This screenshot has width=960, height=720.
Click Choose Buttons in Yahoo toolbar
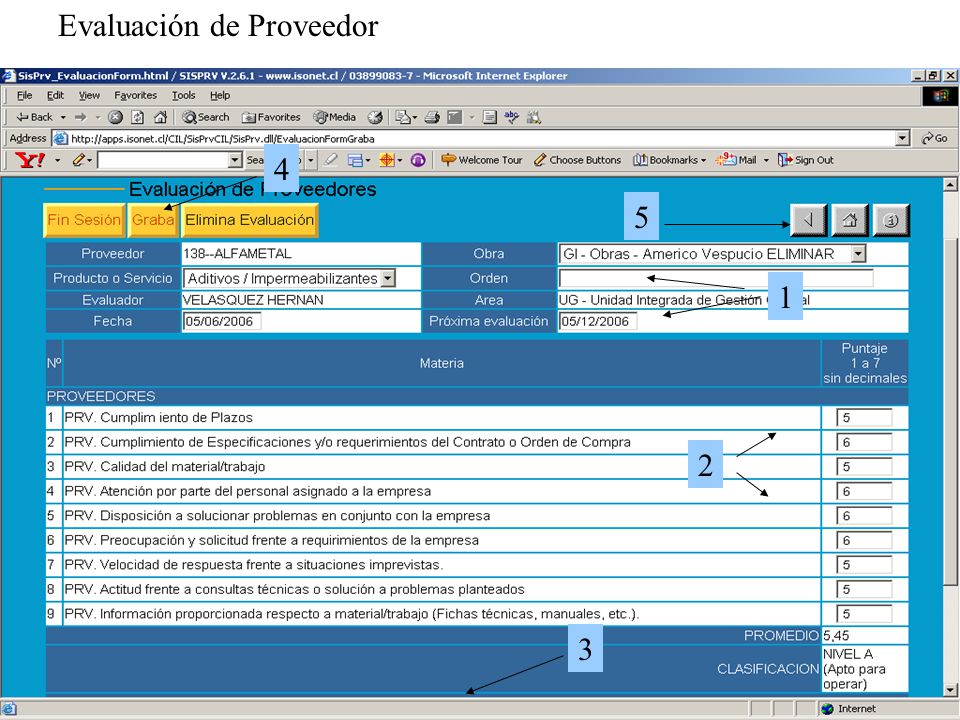pyautogui.click(x=577, y=160)
